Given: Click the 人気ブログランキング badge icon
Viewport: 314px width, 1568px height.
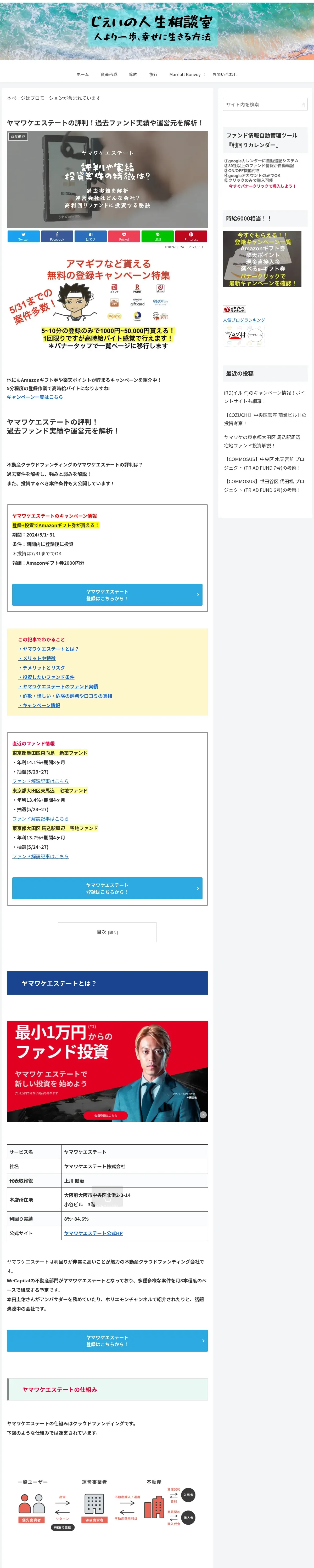Looking at the screenshot, I should coord(235,309).
